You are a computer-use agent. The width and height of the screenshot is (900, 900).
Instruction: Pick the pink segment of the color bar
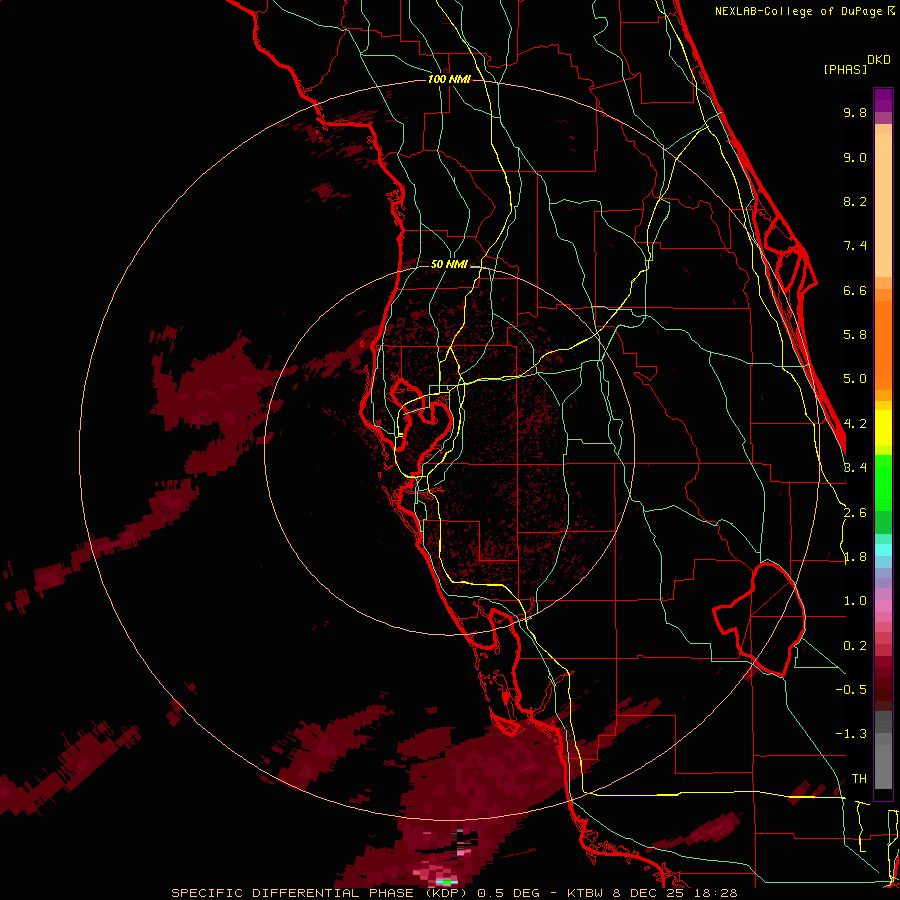(x=883, y=606)
